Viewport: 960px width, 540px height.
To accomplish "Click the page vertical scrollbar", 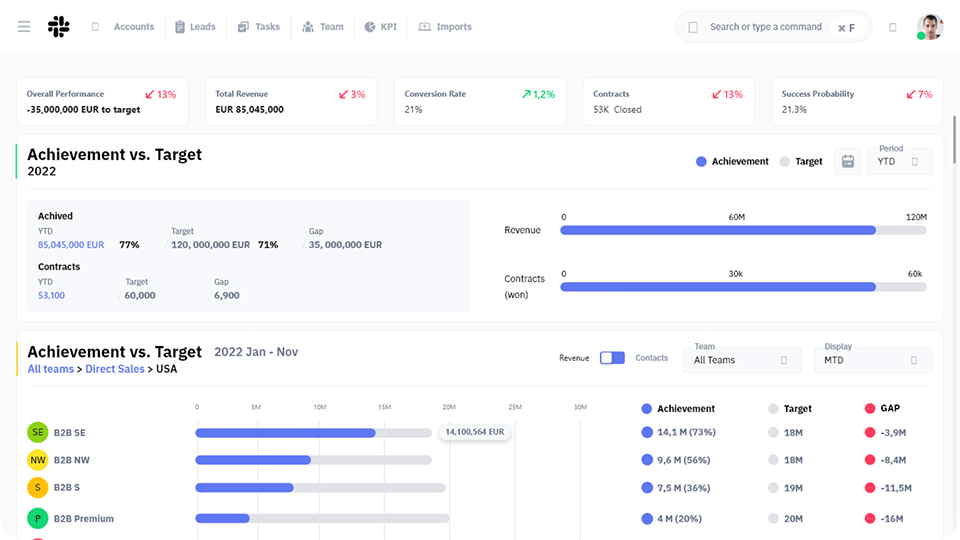I will tap(954, 140).
